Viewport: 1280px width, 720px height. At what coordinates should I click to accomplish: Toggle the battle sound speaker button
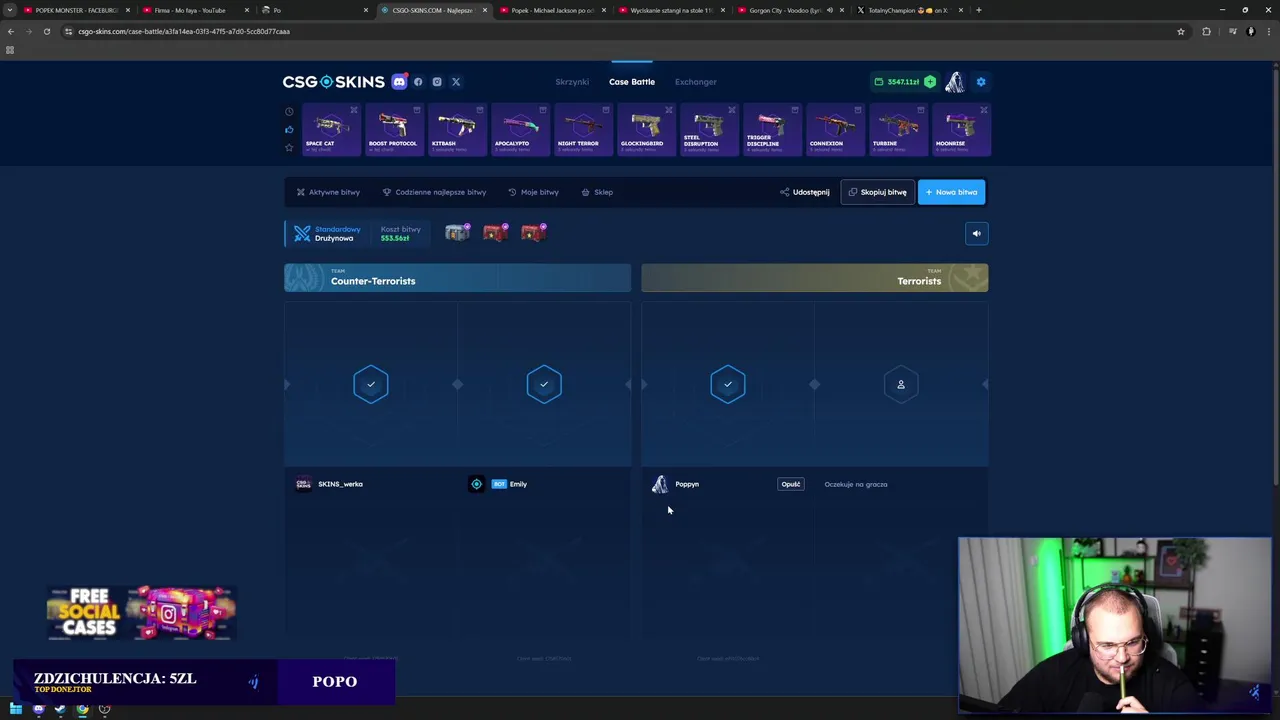(977, 234)
